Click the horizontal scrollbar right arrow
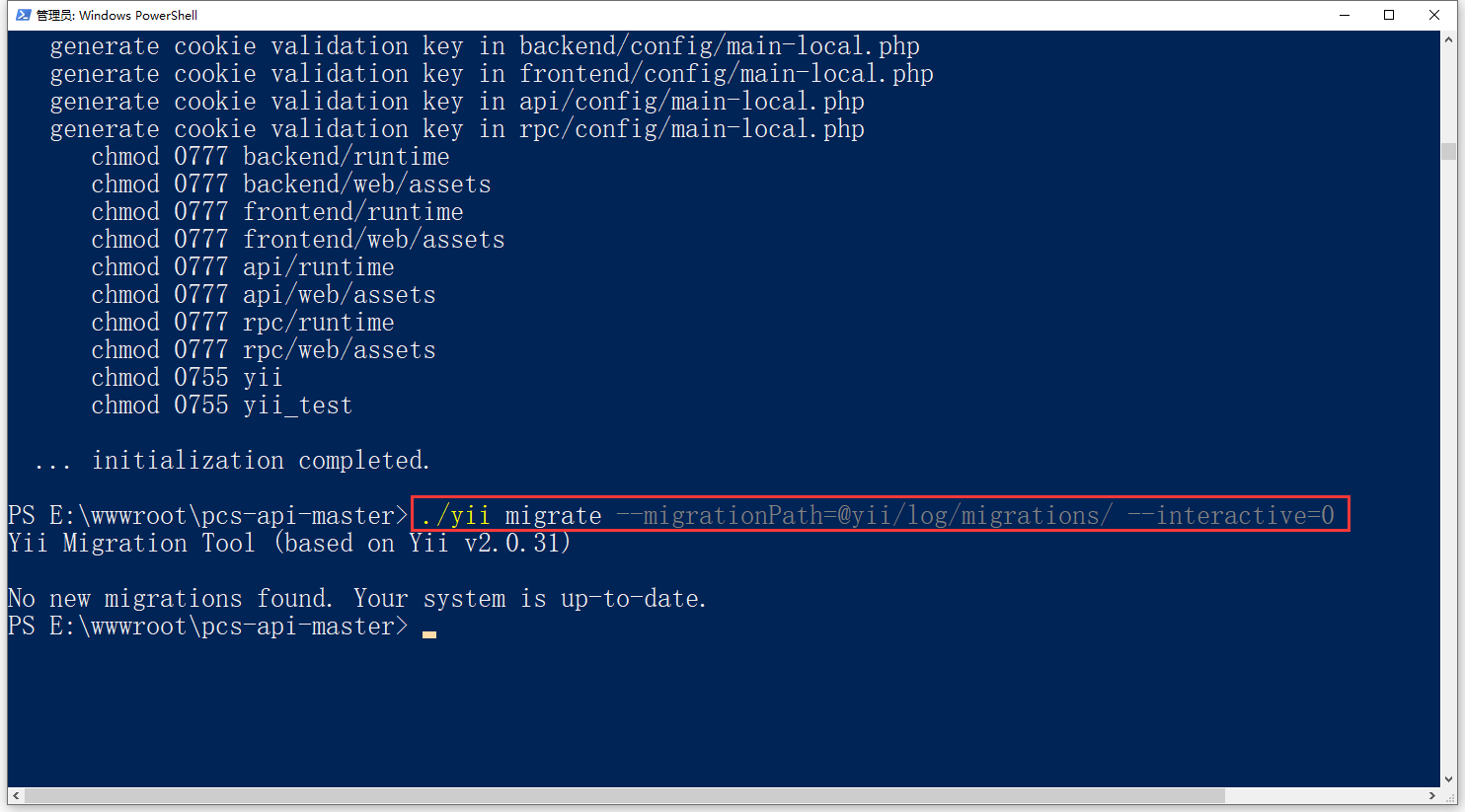Image resolution: width=1465 pixels, height=812 pixels. click(1432, 795)
